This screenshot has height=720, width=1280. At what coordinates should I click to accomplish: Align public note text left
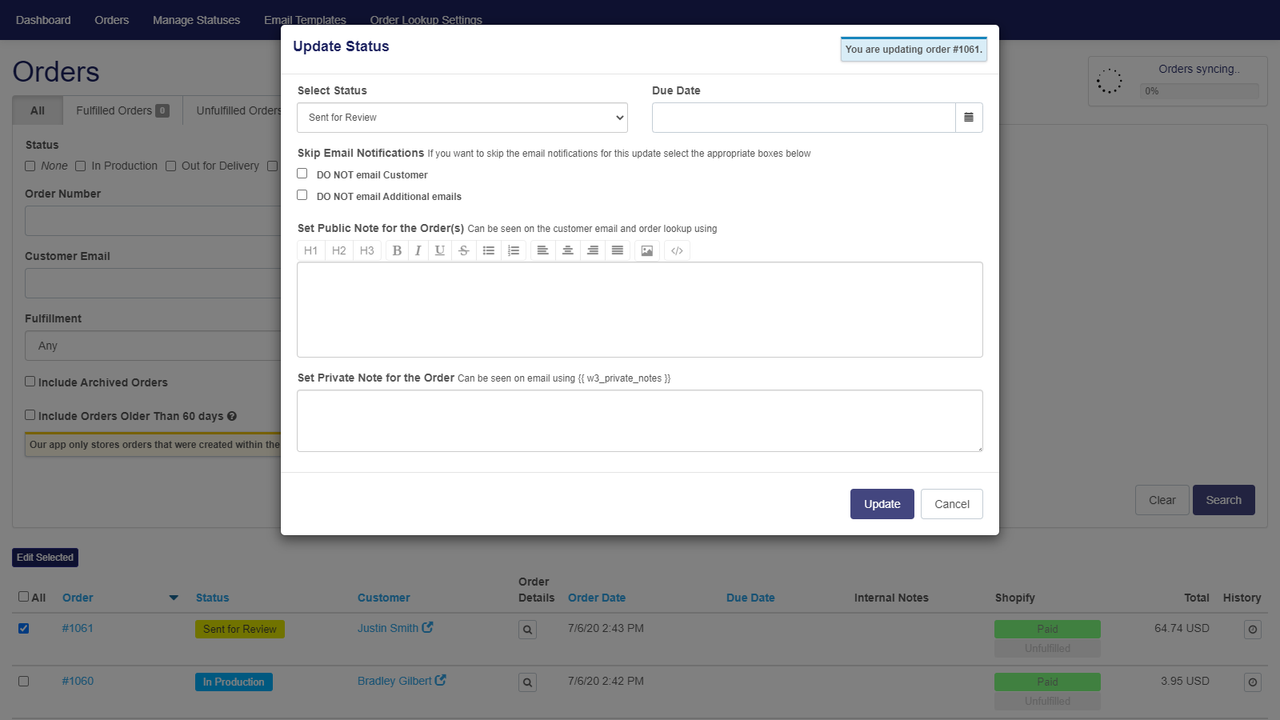tap(543, 250)
